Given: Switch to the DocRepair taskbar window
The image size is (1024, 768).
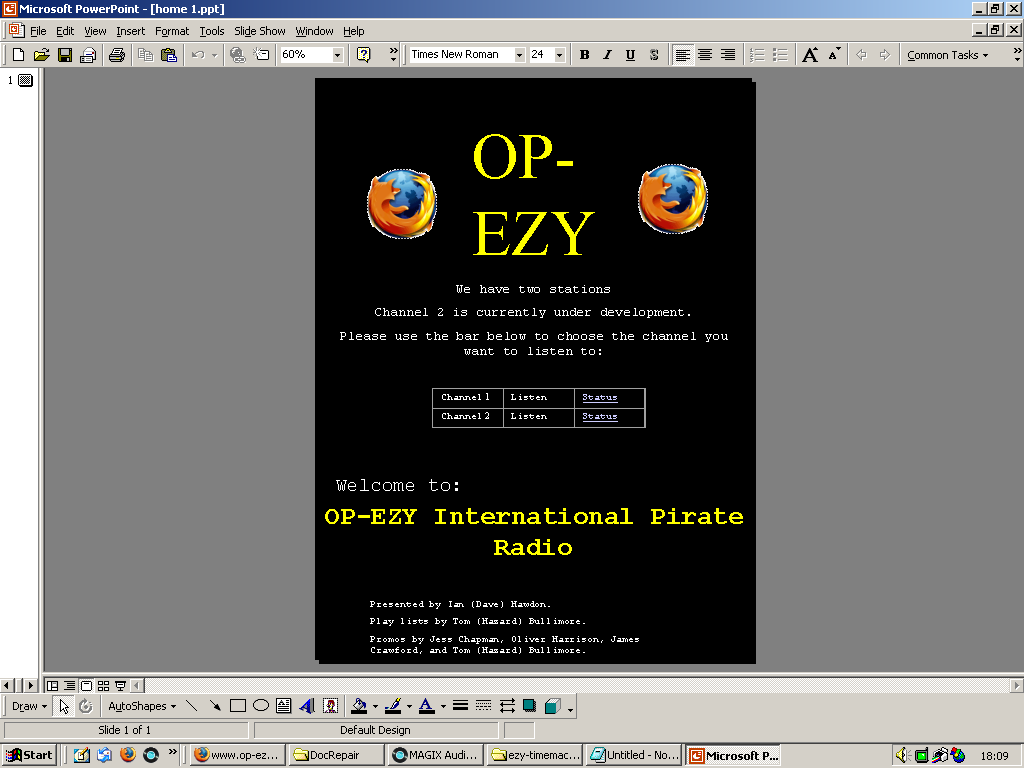Looking at the screenshot, I should (x=334, y=755).
